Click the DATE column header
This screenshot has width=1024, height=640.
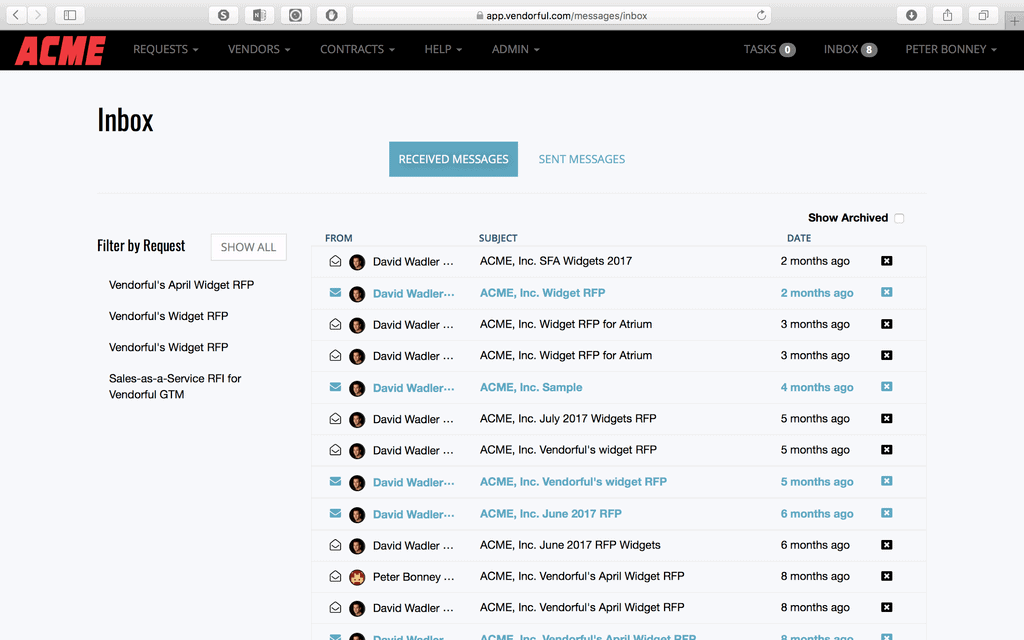click(x=799, y=238)
